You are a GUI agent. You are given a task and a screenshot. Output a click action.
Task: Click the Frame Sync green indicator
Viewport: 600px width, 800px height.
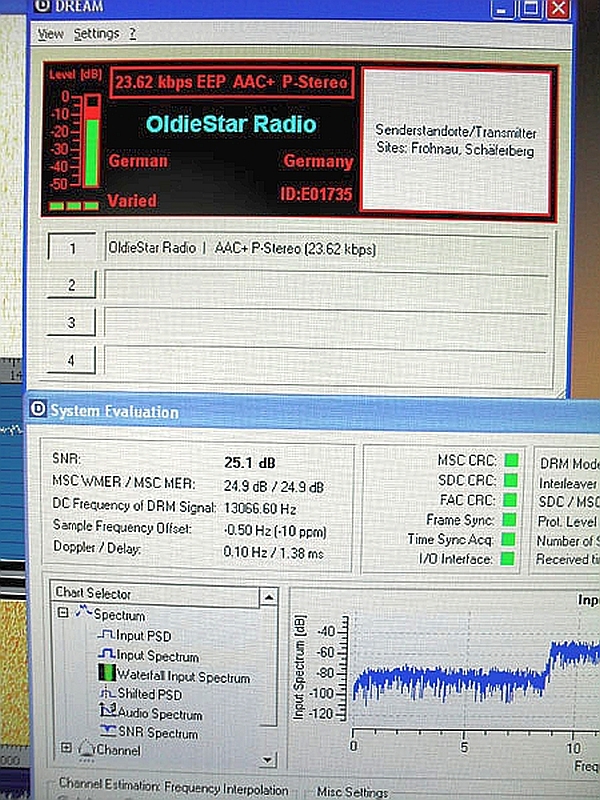tap(509, 519)
